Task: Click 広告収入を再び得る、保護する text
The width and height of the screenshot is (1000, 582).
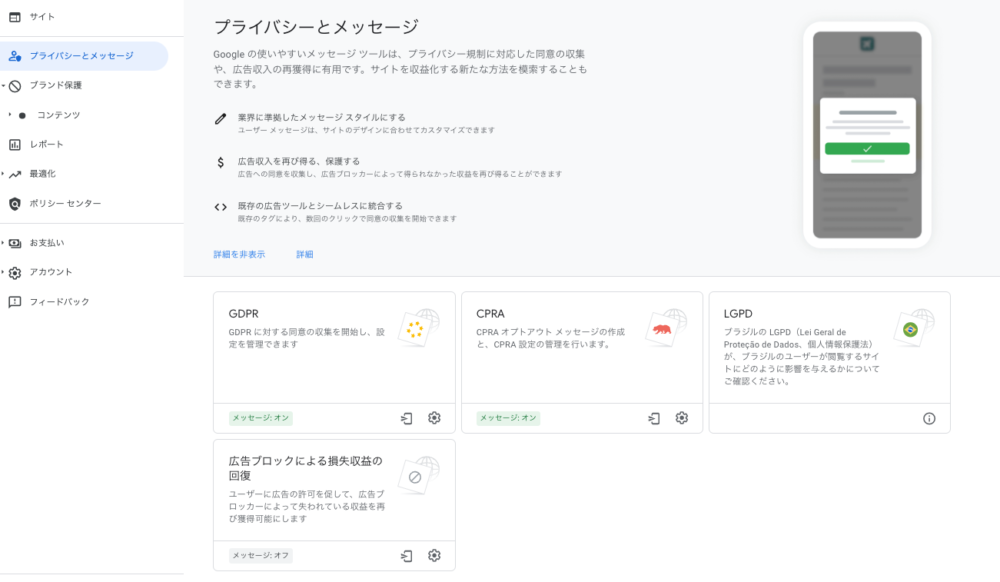Action: pyautogui.click(x=299, y=162)
